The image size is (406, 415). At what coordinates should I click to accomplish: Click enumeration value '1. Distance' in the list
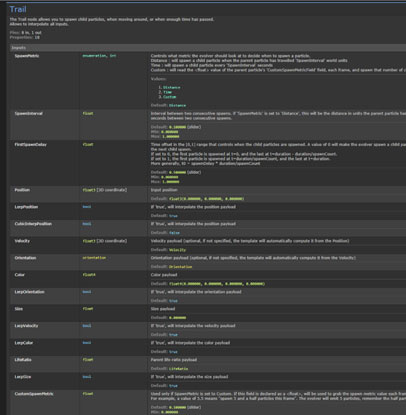pyautogui.click(x=169, y=87)
